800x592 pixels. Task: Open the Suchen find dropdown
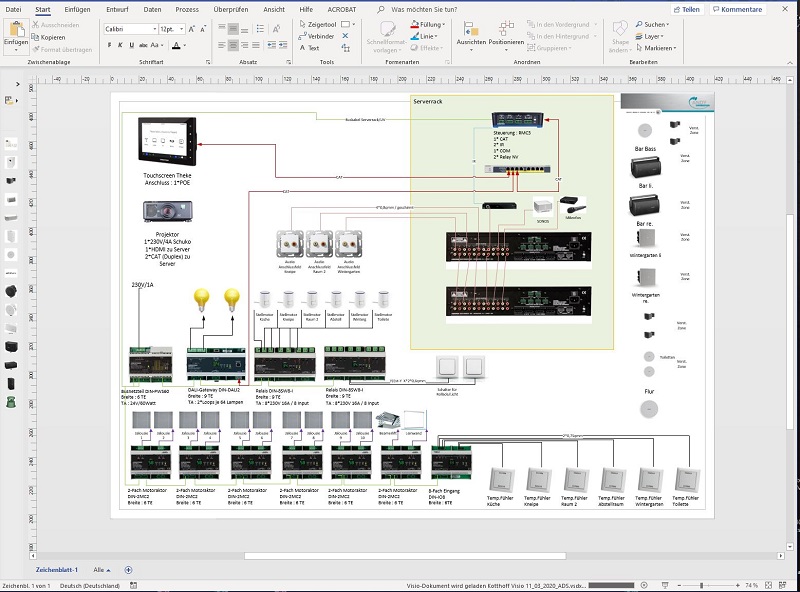653,24
